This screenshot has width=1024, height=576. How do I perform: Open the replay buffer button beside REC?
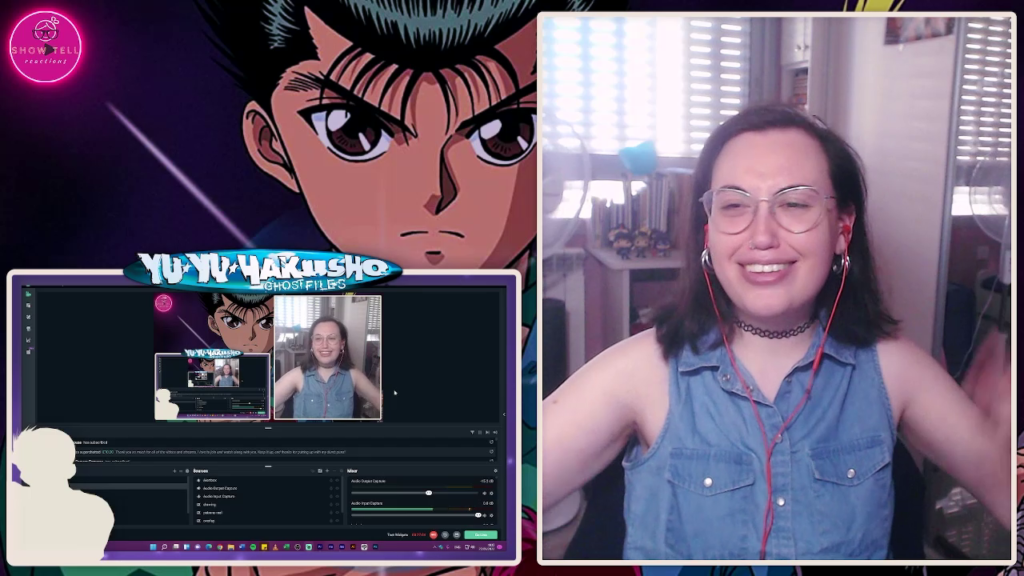[445, 535]
